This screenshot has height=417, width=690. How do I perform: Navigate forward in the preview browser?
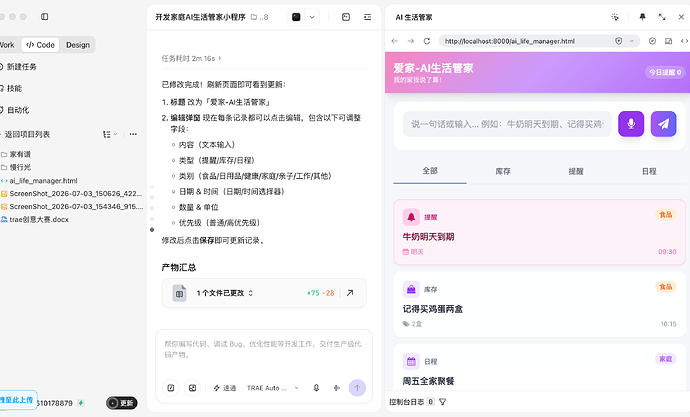coord(411,41)
